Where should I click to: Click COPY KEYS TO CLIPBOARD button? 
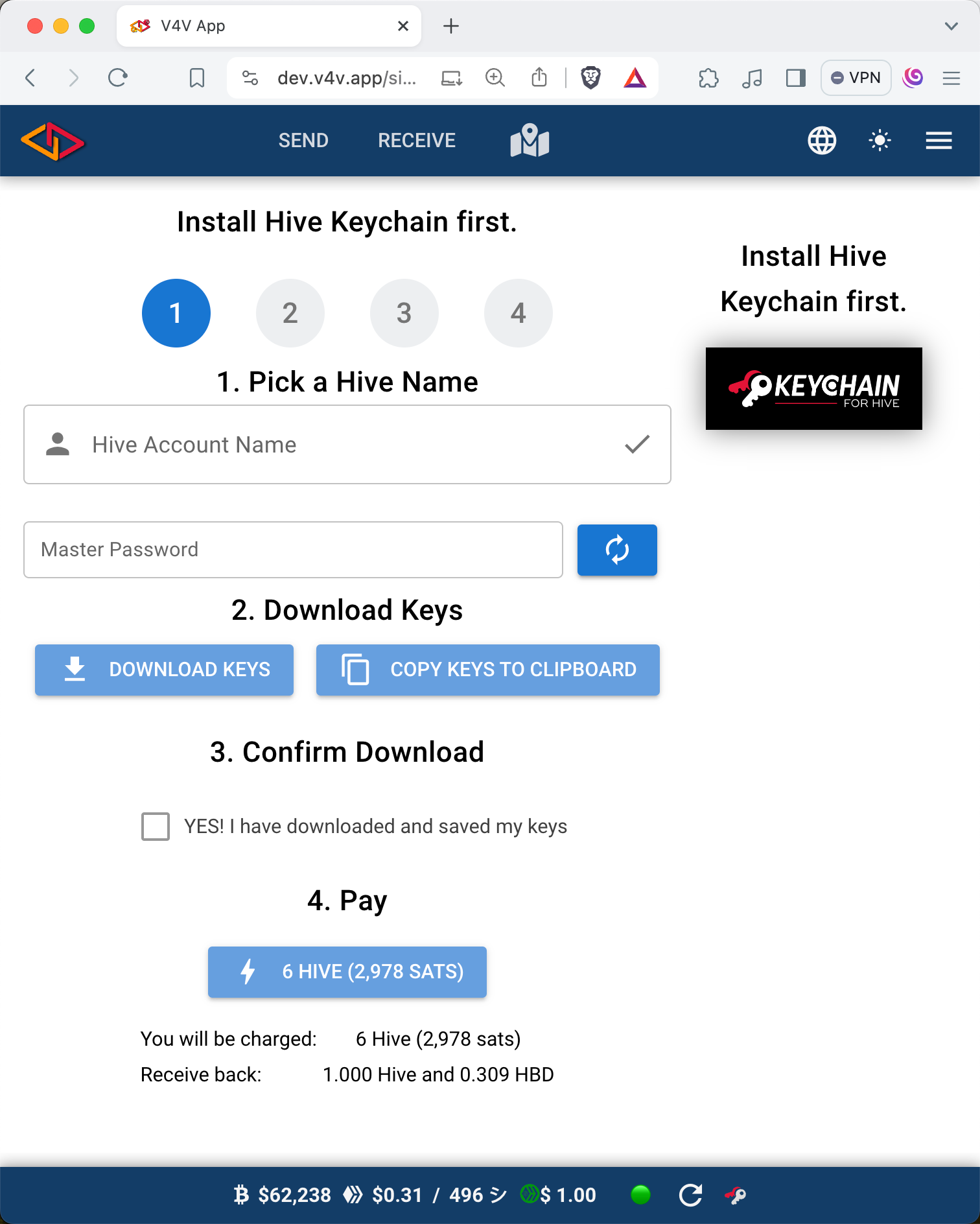[x=488, y=670]
